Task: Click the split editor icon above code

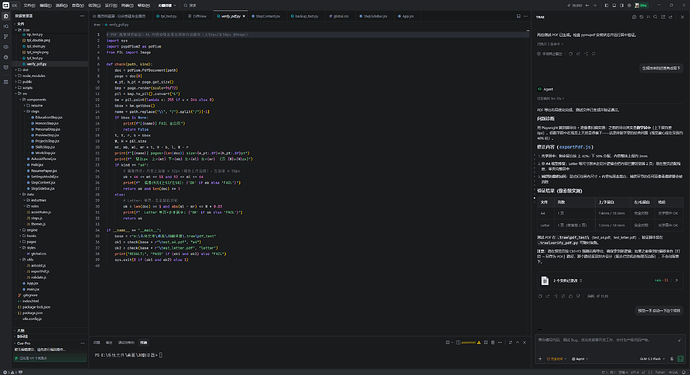Action: (518, 16)
